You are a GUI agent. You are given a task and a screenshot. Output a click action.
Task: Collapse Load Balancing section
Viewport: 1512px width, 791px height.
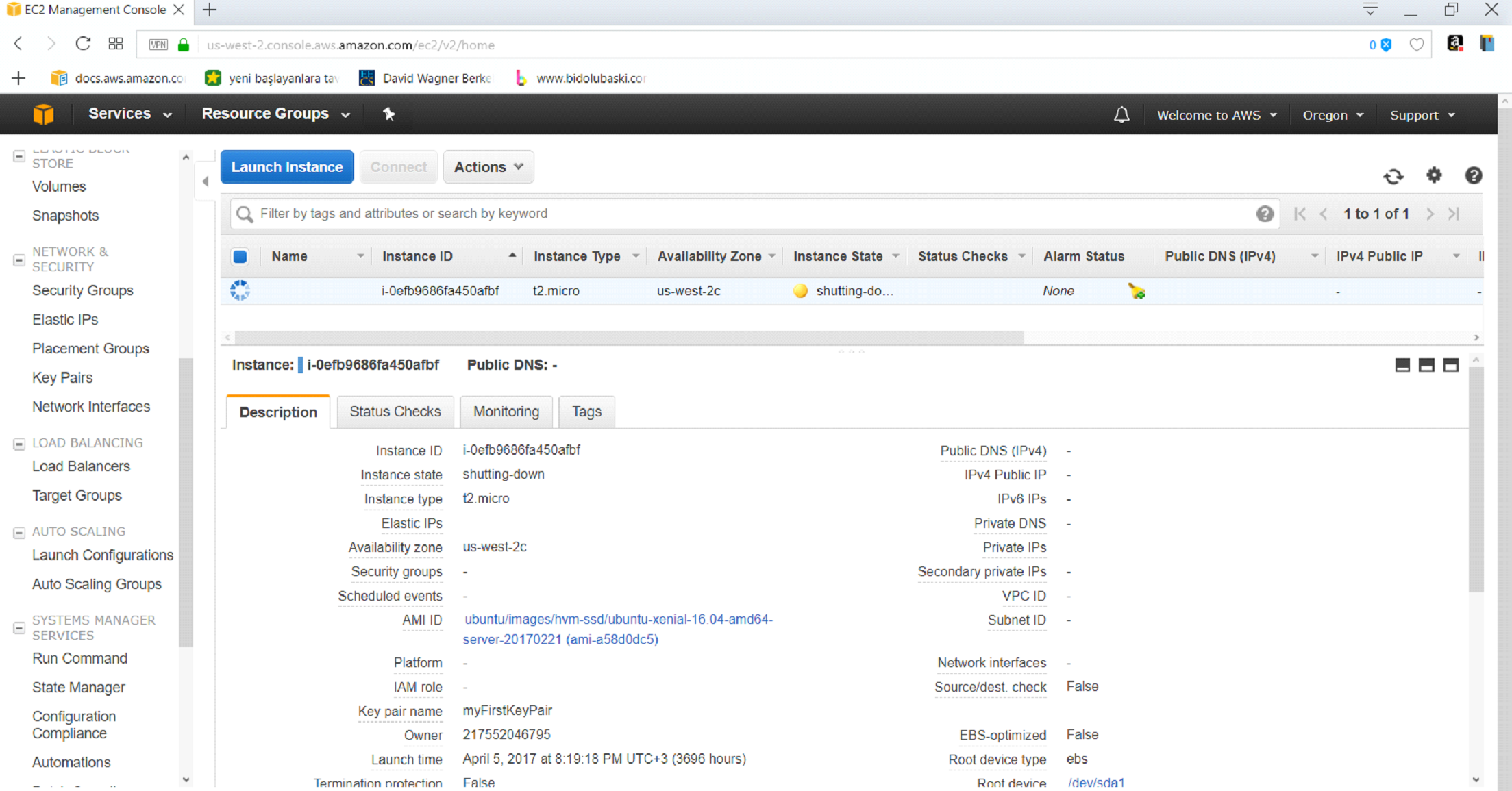(19, 444)
